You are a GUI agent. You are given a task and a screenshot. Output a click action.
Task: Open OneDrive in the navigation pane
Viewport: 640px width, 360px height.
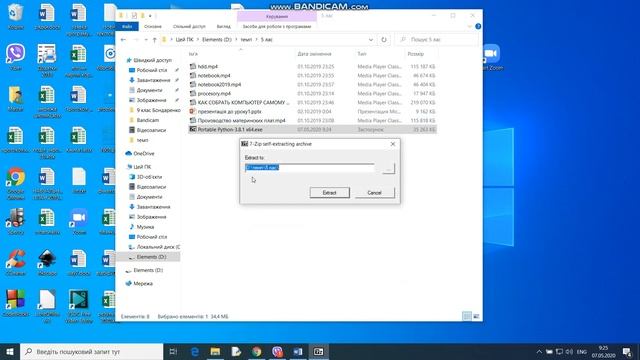pos(144,153)
